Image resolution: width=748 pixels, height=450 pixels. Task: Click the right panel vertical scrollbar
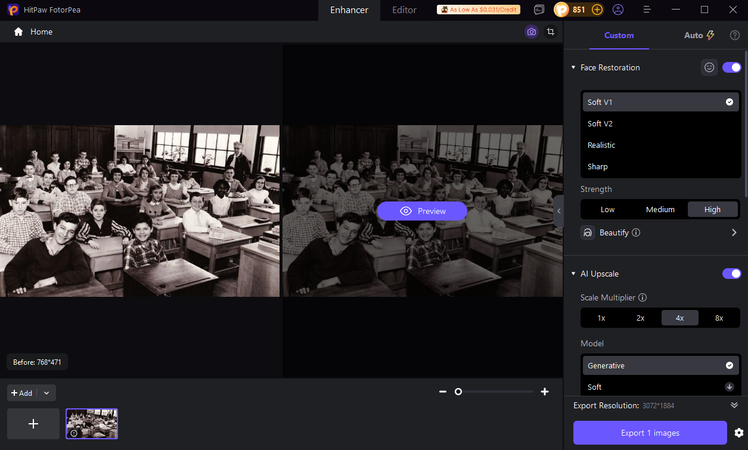[x=746, y=124]
